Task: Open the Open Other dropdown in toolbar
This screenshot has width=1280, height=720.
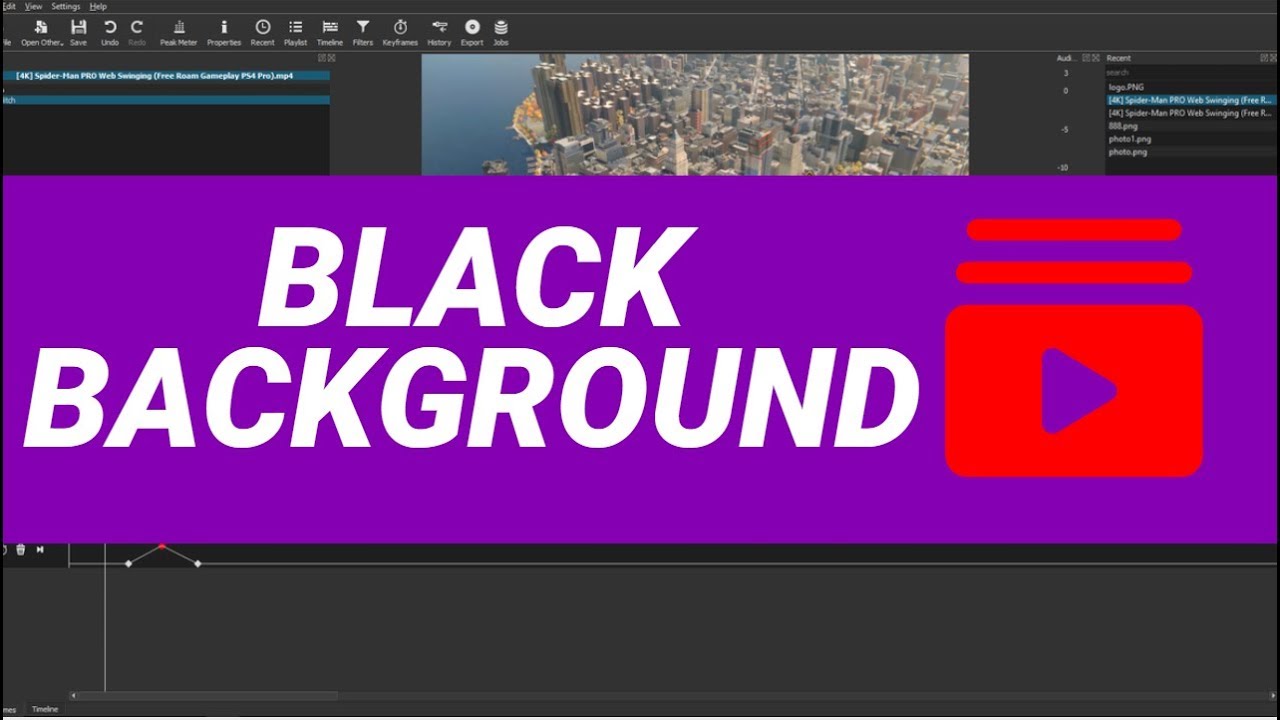Action: point(42,33)
